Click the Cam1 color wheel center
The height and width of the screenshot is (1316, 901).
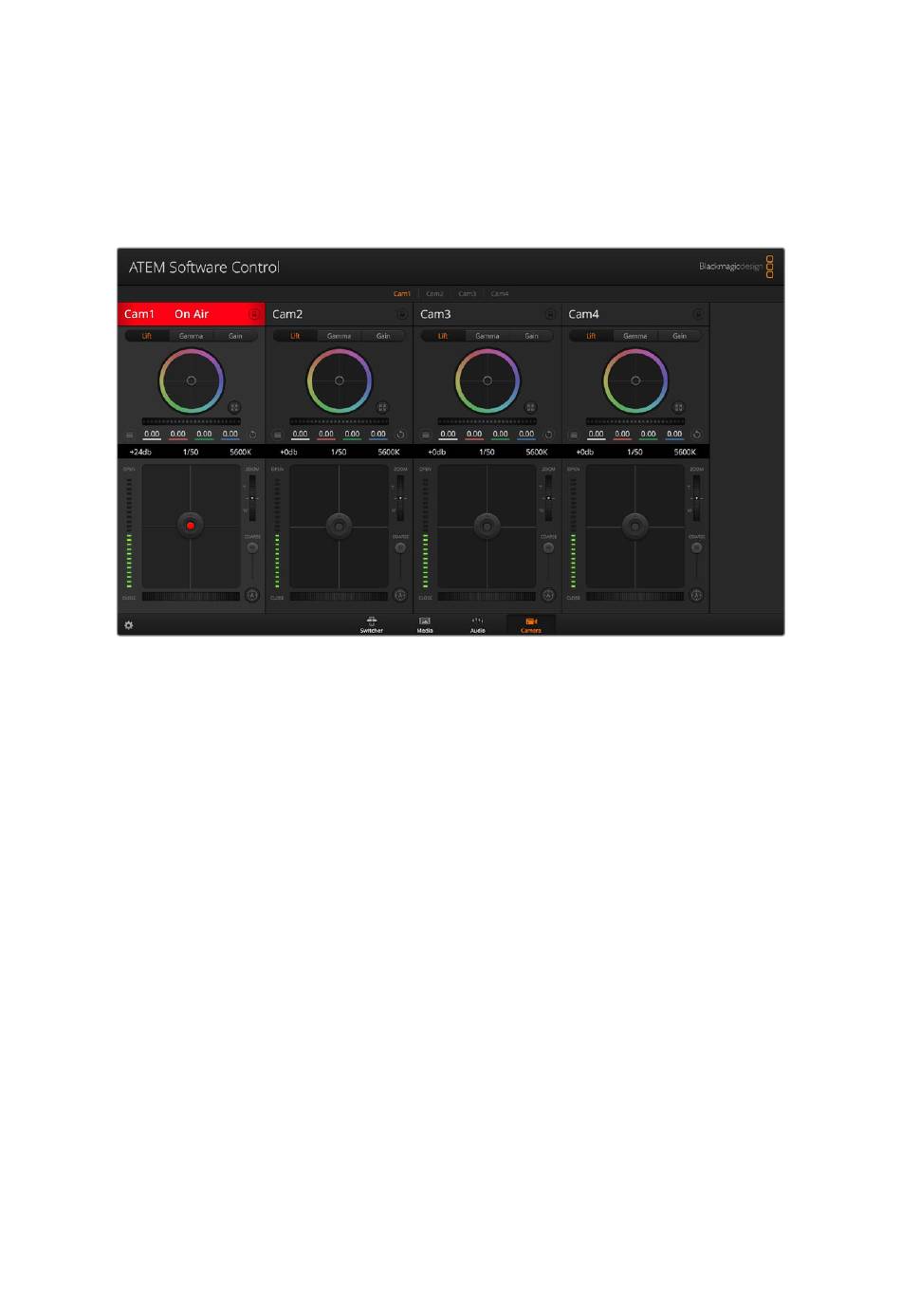click(x=191, y=380)
